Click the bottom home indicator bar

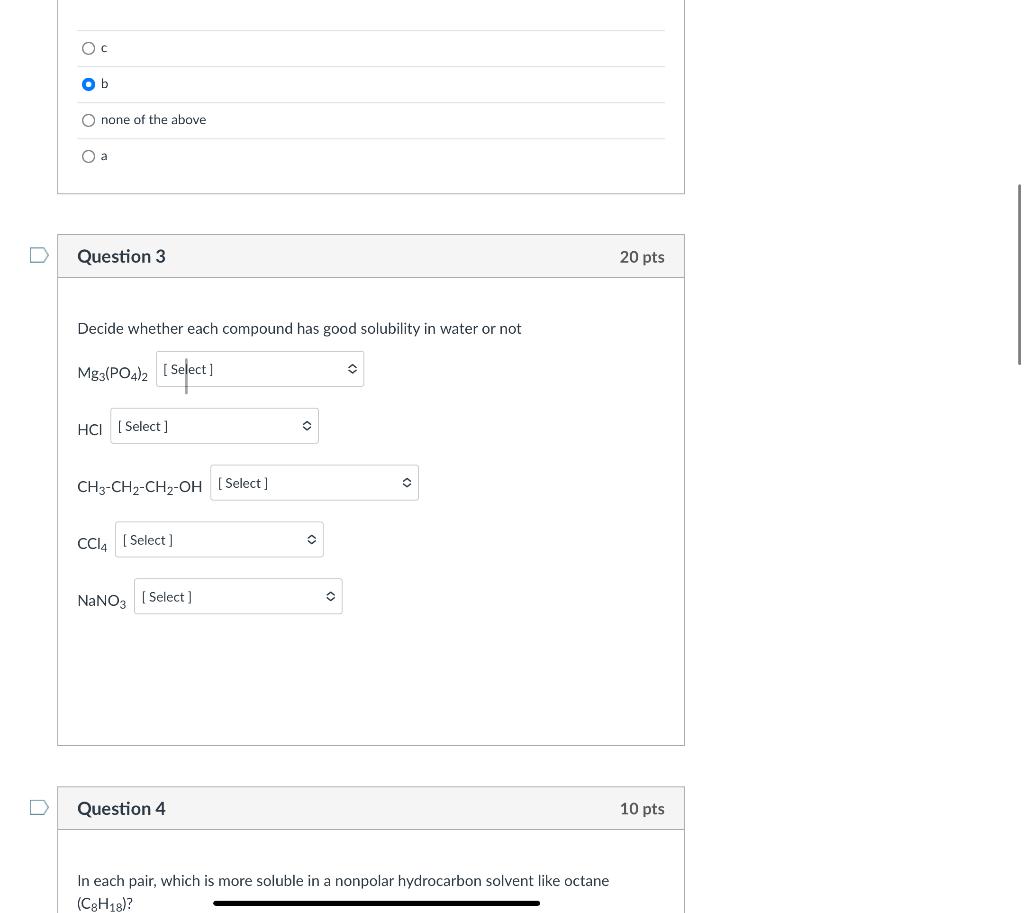(376, 903)
